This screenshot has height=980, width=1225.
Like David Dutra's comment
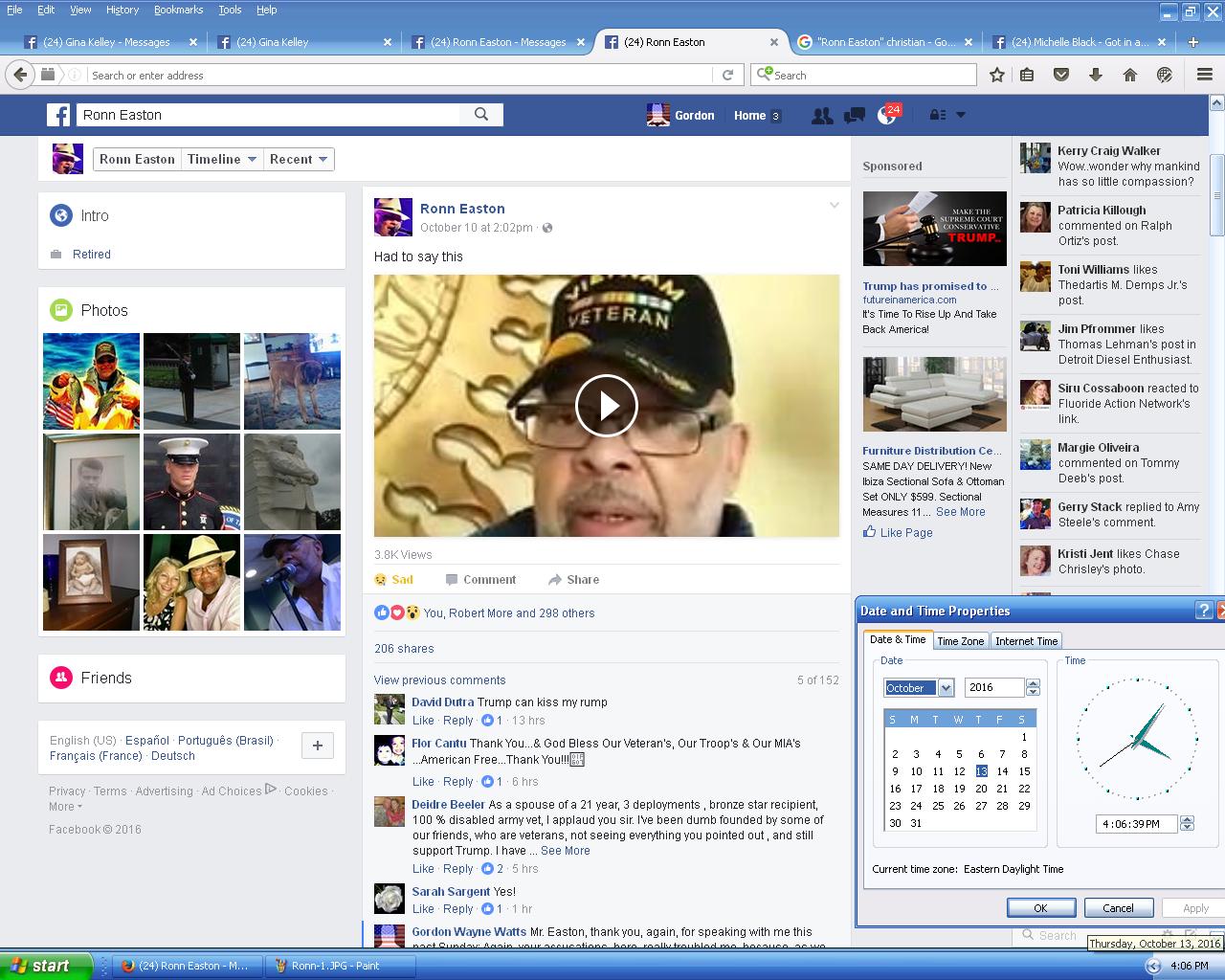click(x=423, y=721)
